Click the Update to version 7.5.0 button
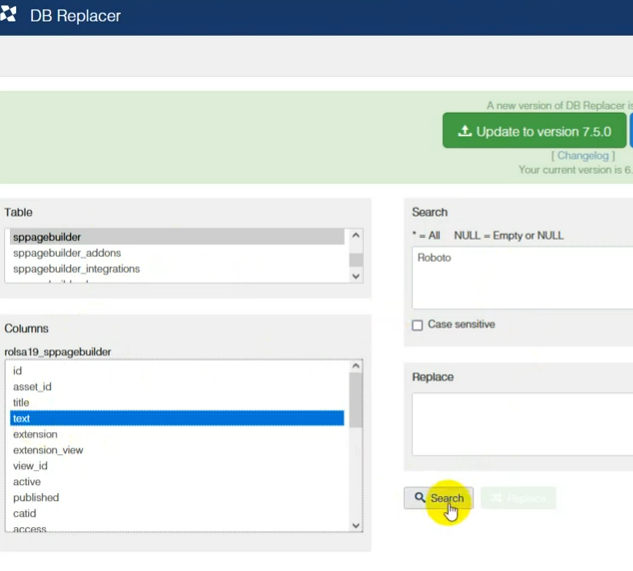The image size is (633, 571). (534, 131)
